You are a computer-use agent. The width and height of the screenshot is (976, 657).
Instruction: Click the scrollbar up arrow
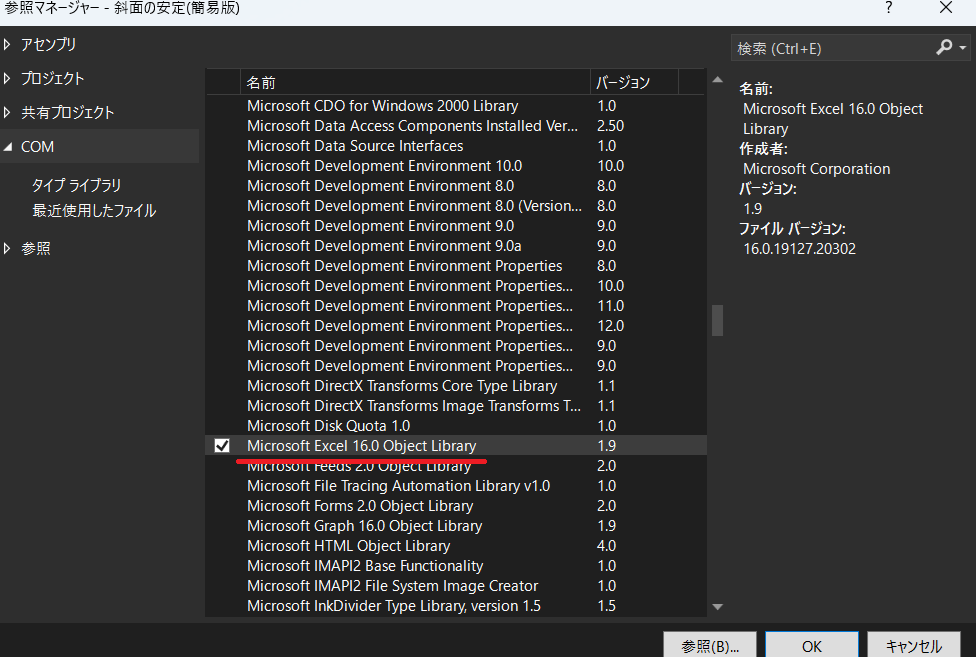click(x=716, y=80)
